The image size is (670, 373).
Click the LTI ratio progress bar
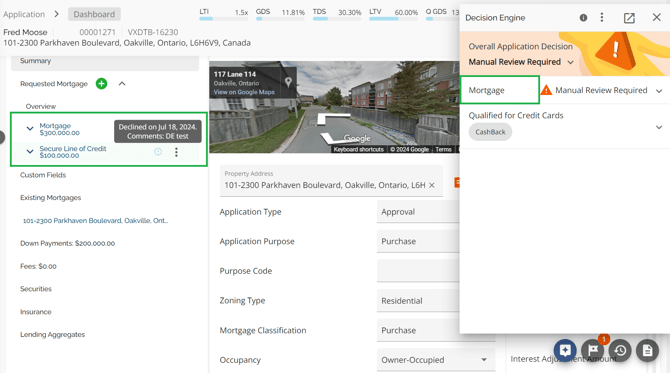223,19
